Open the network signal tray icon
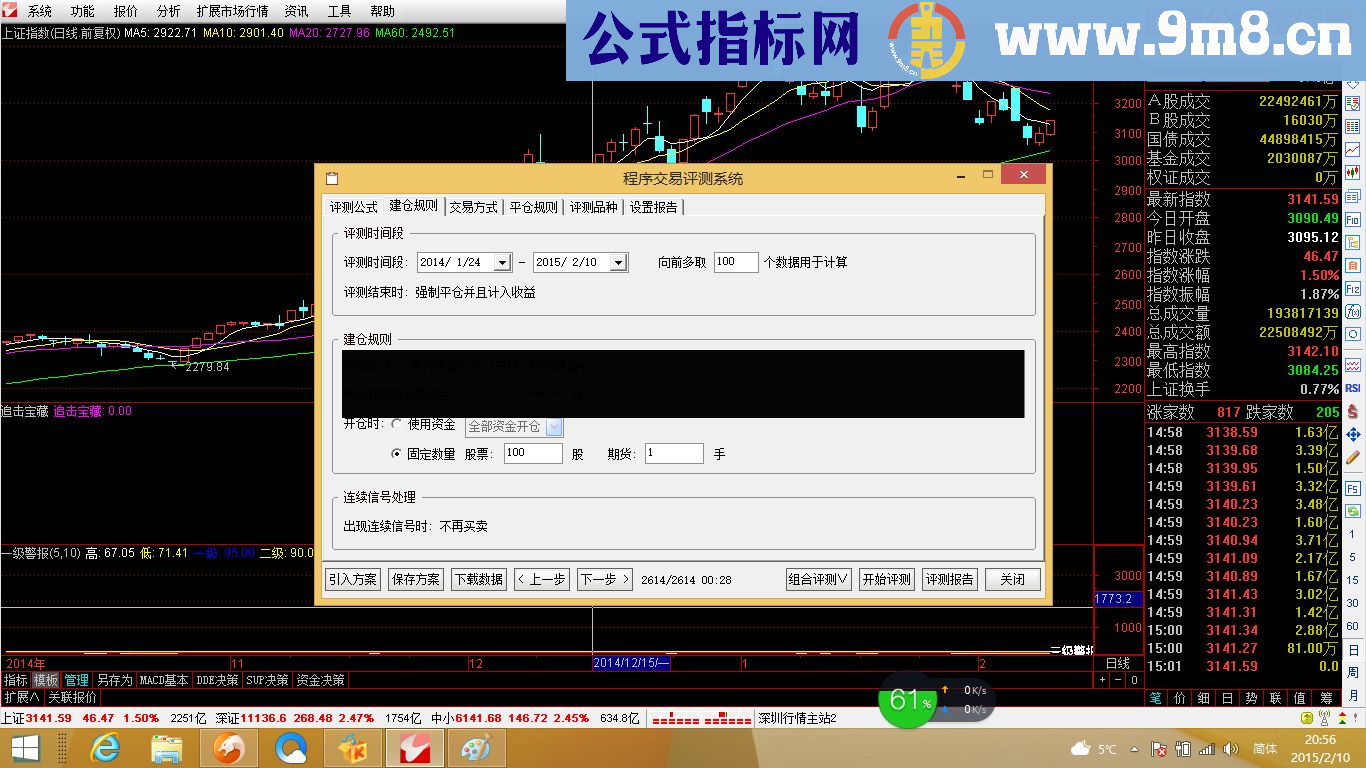This screenshot has height=768, width=1366. [1207, 749]
